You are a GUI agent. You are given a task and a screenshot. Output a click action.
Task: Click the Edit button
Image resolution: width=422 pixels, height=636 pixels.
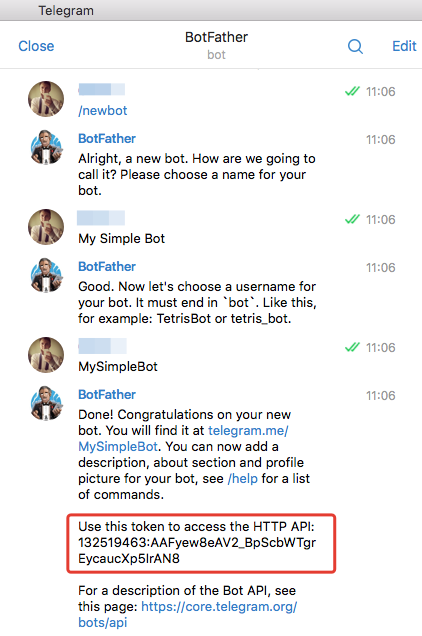pyautogui.click(x=404, y=46)
